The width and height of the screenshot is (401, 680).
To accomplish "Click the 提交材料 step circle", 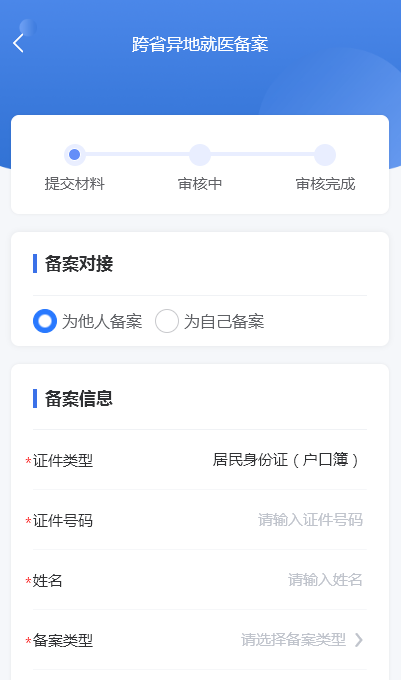I will [x=75, y=155].
